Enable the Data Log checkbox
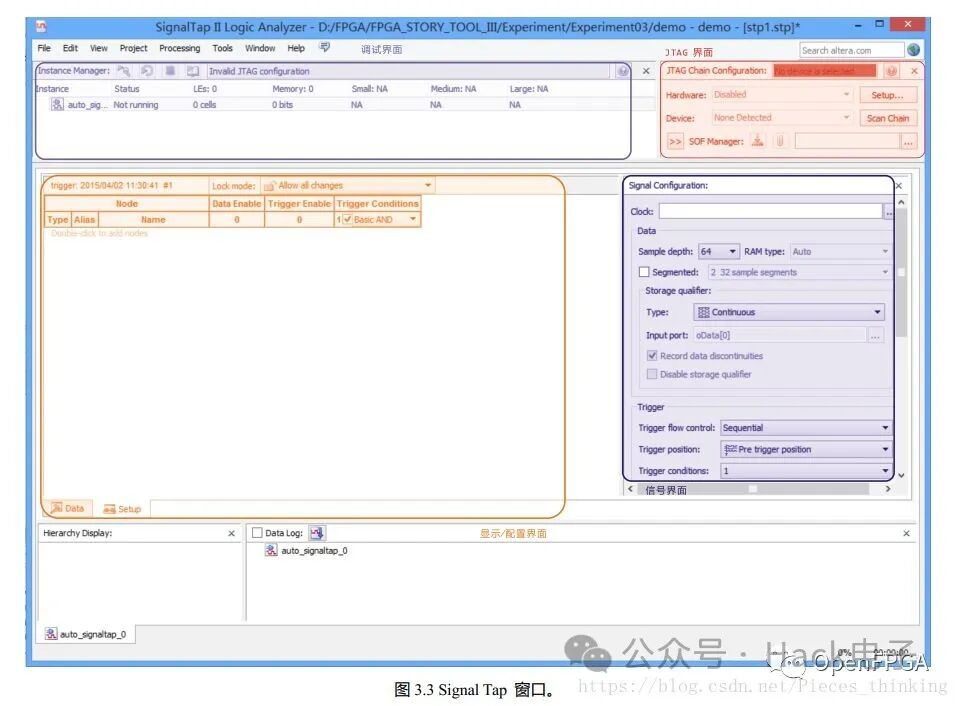This screenshot has width=959, height=706. pyautogui.click(x=257, y=534)
